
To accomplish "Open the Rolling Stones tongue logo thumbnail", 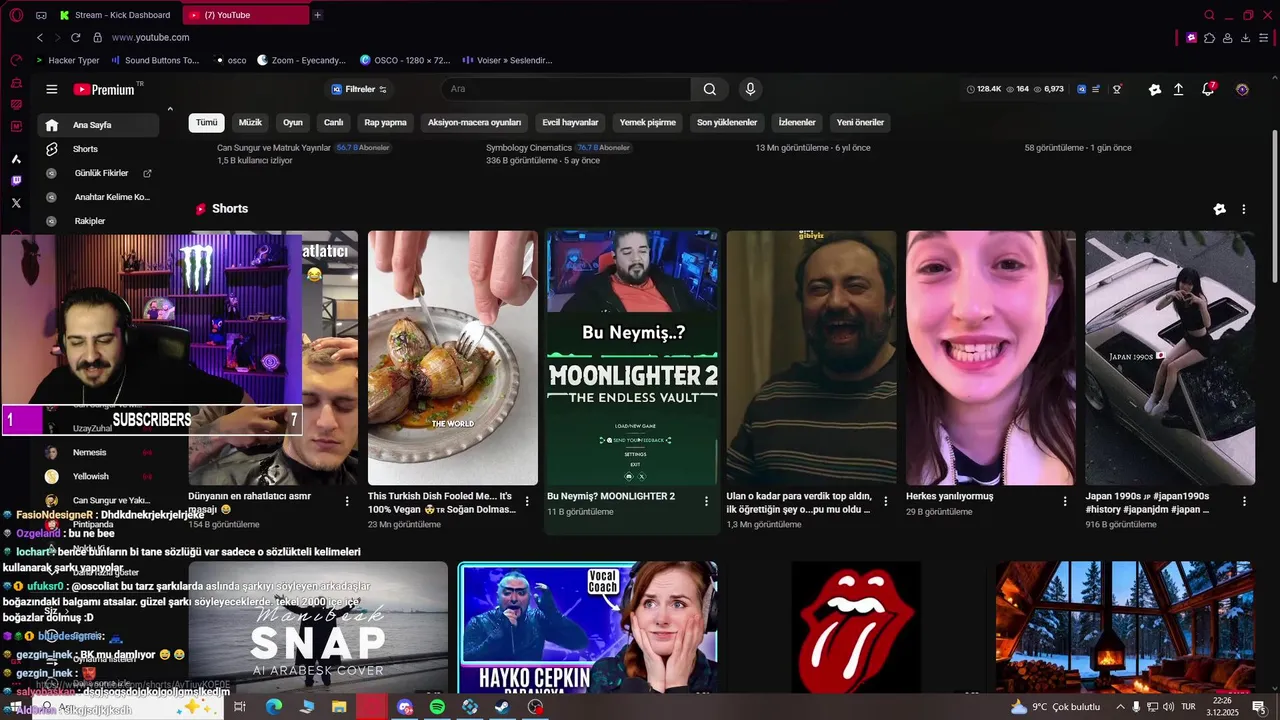I will (855, 627).
